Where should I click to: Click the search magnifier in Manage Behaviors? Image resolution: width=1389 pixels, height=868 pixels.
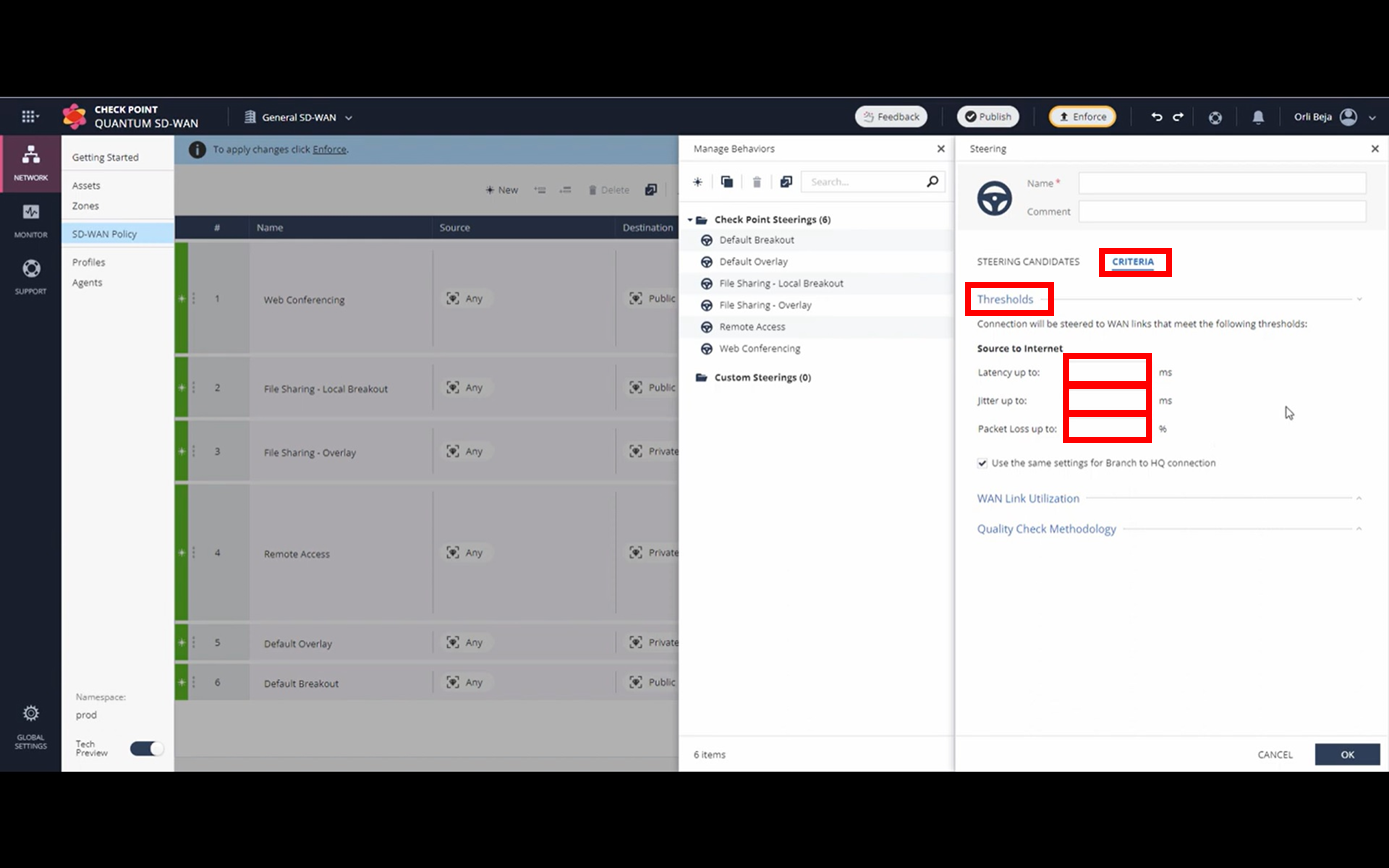[933, 182]
